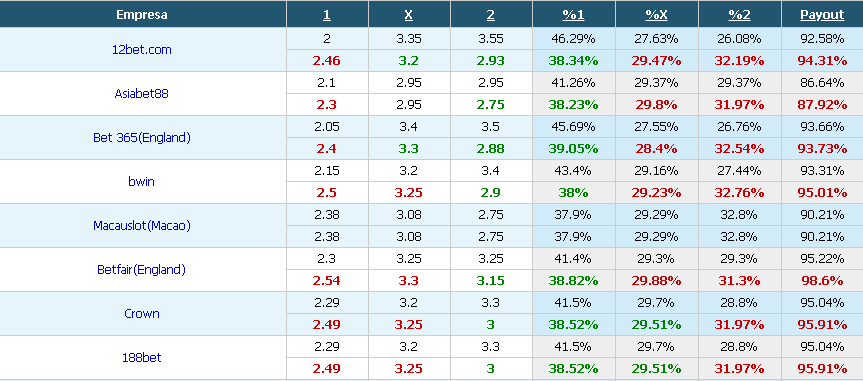863x381 pixels.
Task: Select the Macauslot(Macao) link
Action: (141, 226)
